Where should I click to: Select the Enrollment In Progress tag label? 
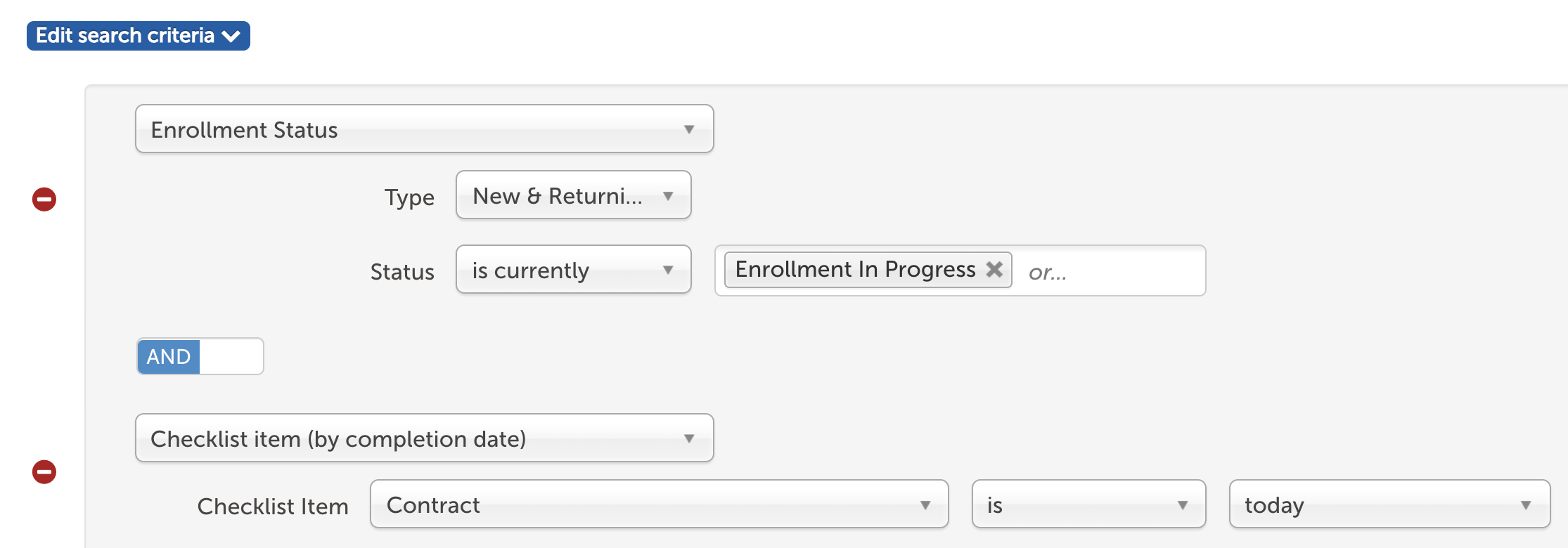click(856, 269)
